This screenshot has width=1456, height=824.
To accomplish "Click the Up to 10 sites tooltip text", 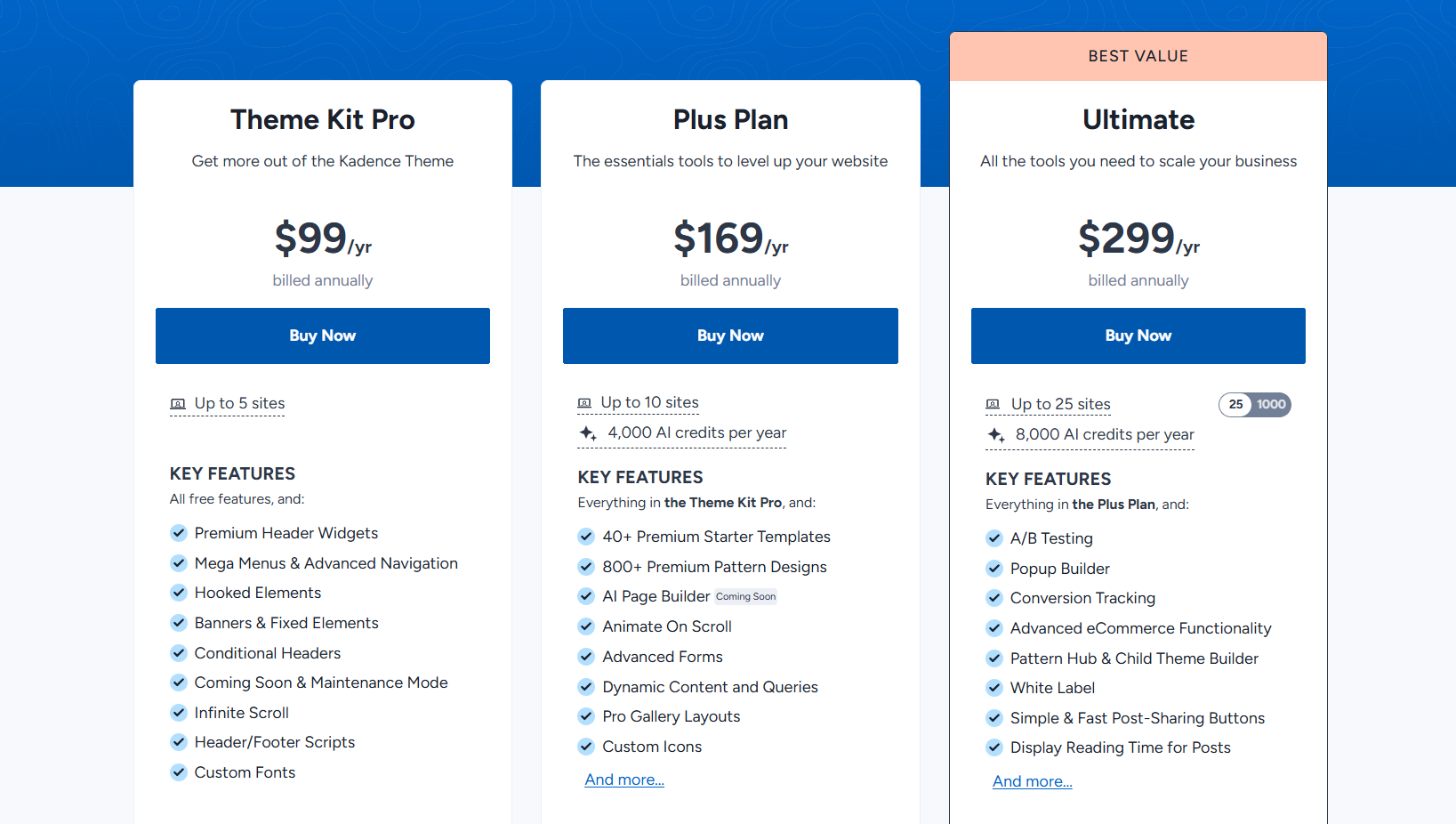I will point(649,403).
